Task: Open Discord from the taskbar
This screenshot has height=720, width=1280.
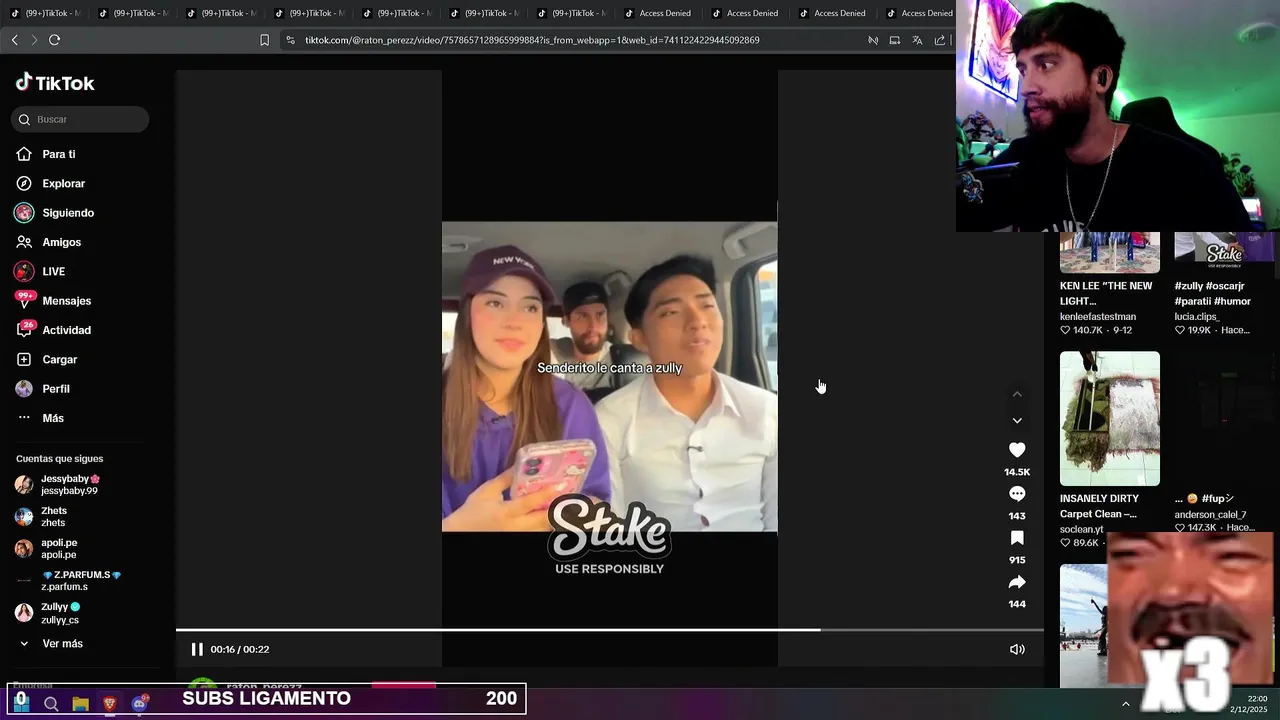Action: coord(140,704)
